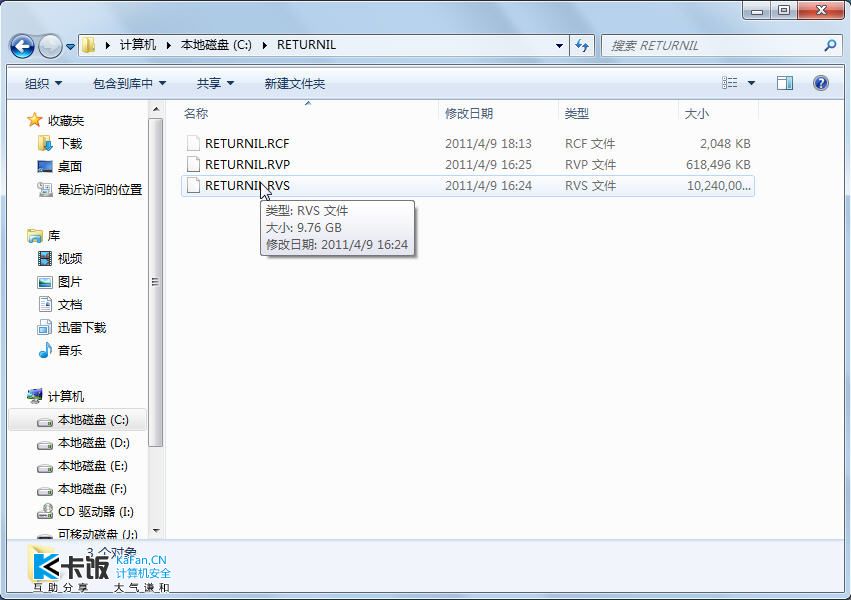This screenshot has width=851, height=600.
Task: Open the 共享 menu
Action: [215, 84]
